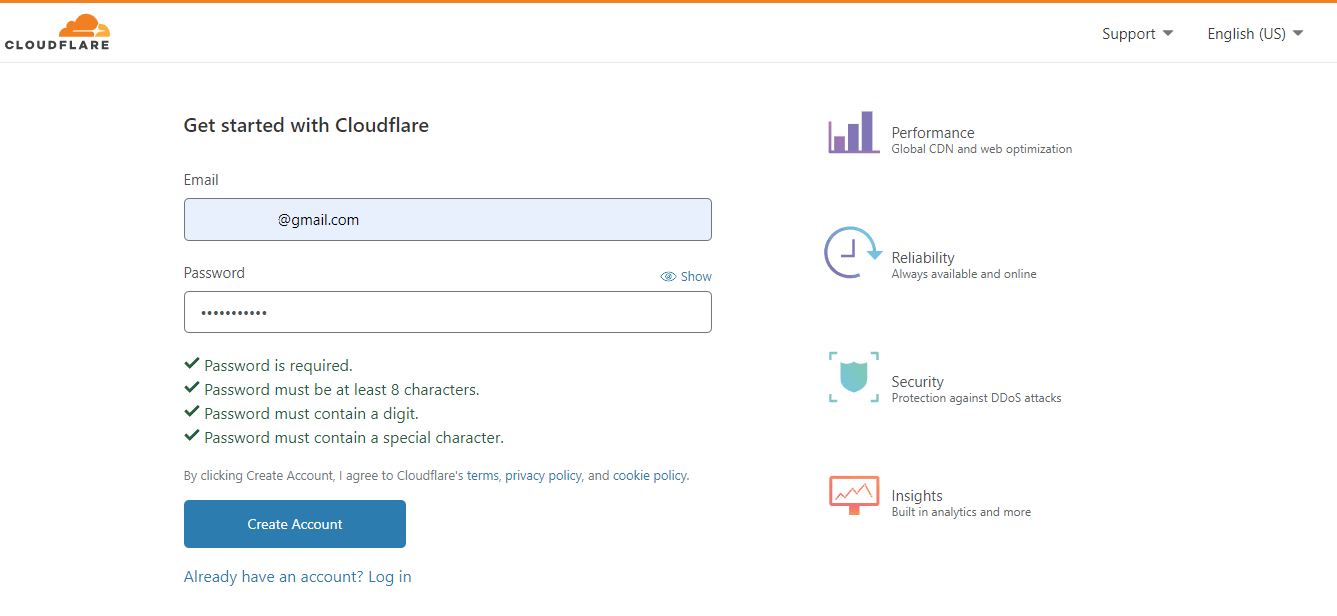Click checkmark beside special character rule
This screenshot has width=1337, height=616.
192,437
